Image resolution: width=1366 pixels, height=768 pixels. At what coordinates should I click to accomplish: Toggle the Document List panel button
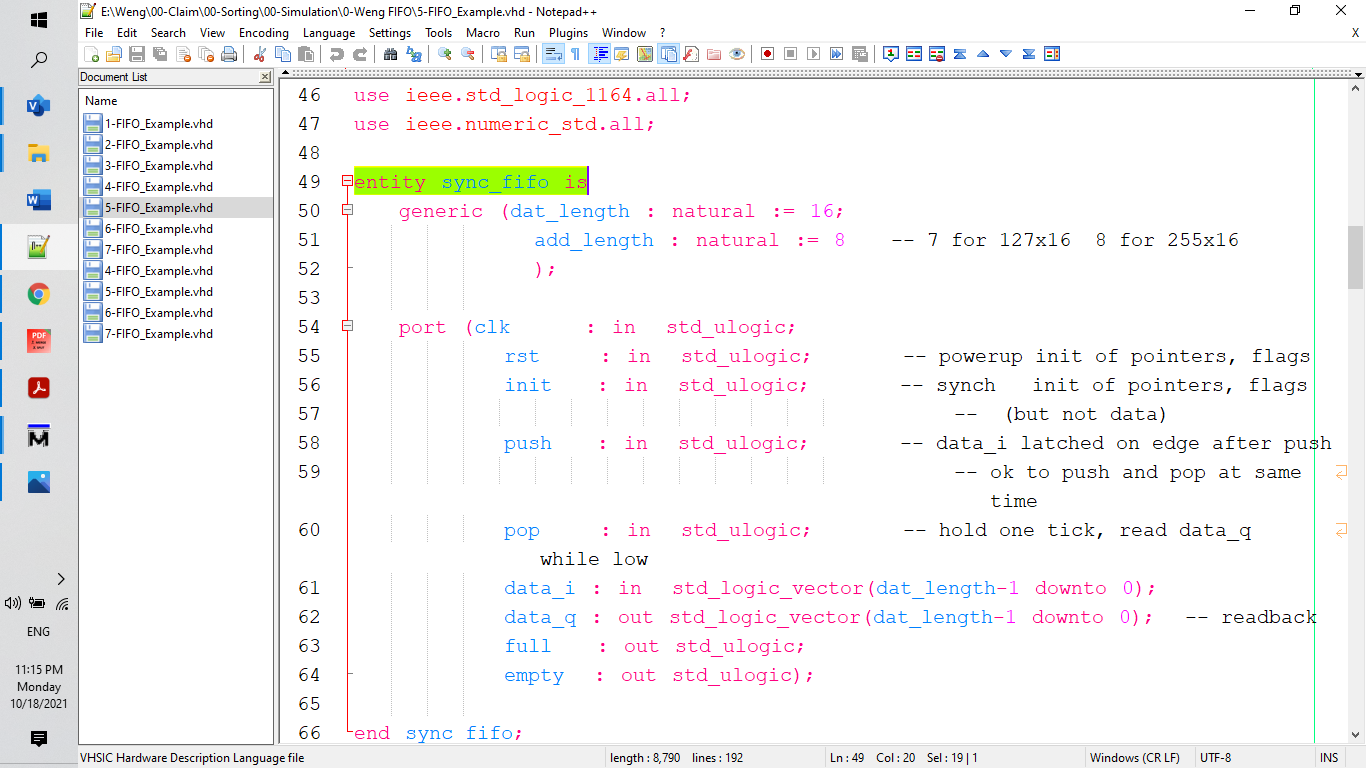point(668,54)
